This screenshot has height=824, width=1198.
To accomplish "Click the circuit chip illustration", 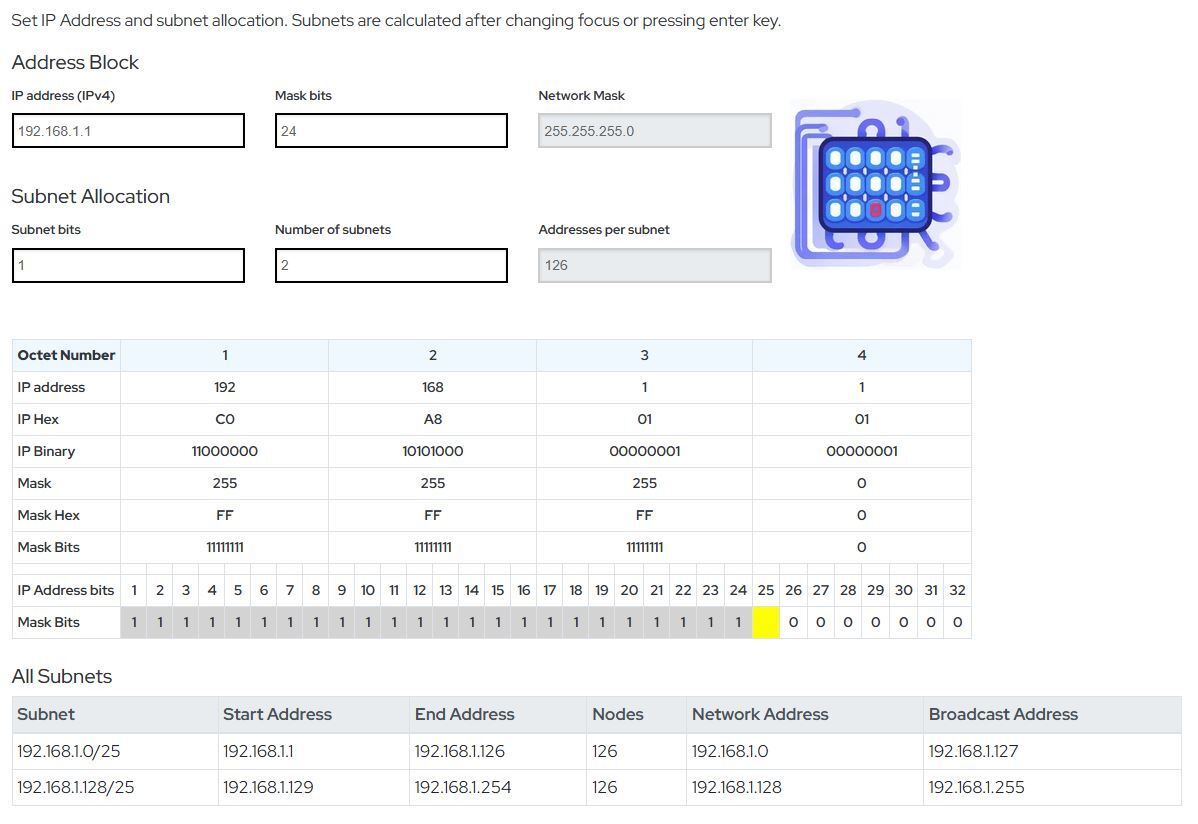I will pyautogui.click(x=876, y=183).
